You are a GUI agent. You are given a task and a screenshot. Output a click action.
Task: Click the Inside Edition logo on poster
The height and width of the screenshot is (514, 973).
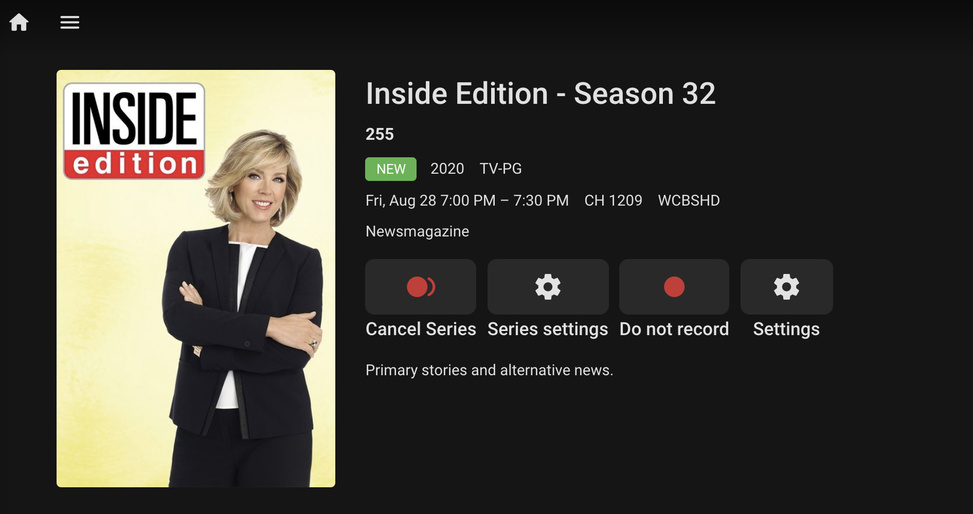click(x=134, y=131)
